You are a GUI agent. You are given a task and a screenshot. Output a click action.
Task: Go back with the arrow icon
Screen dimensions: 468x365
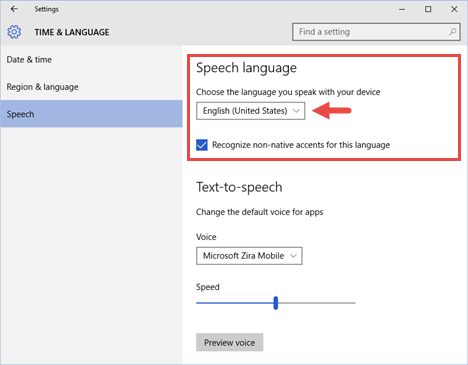tap(14, 9)
